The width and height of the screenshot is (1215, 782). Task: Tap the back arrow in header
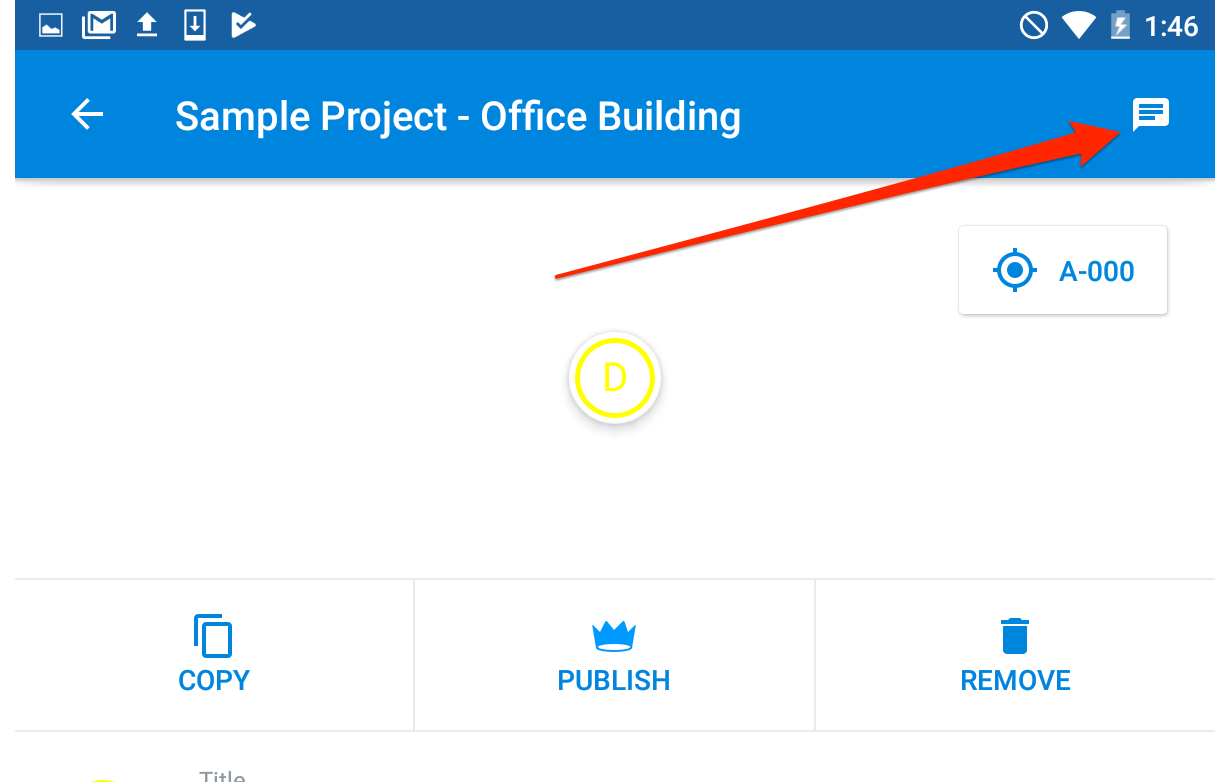(x=87, y=116)
